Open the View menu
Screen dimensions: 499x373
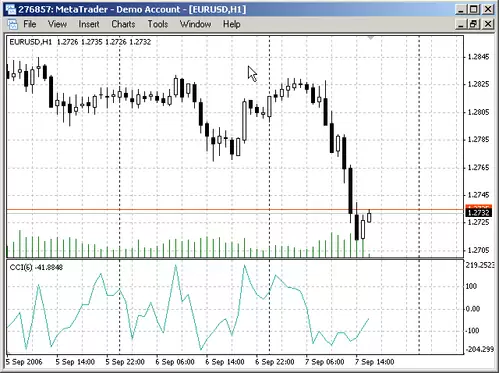(57, 24)
